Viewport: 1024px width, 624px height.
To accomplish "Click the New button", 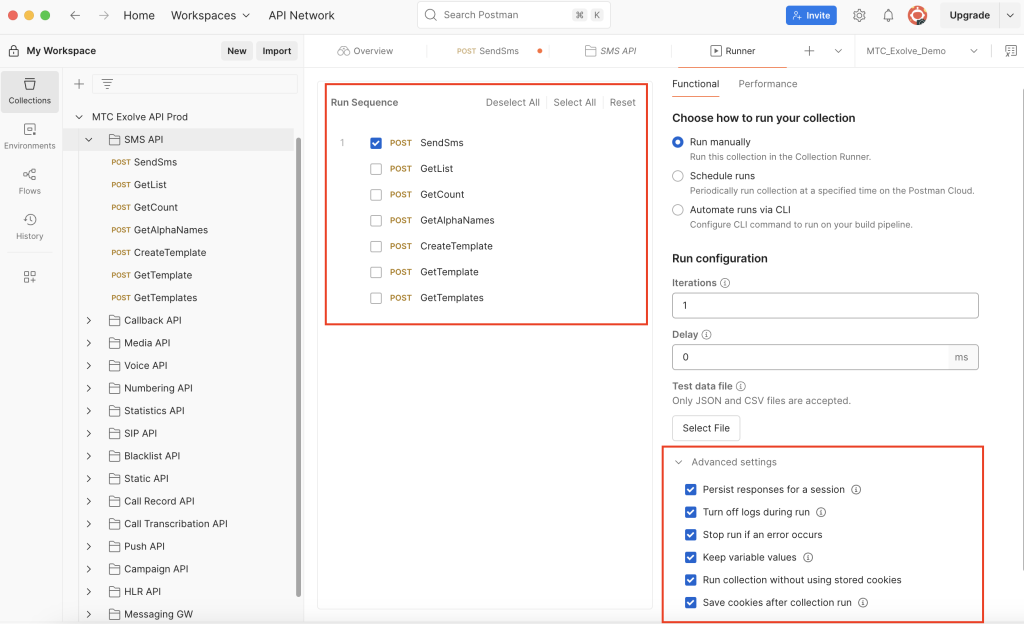I will pos(237,51).
